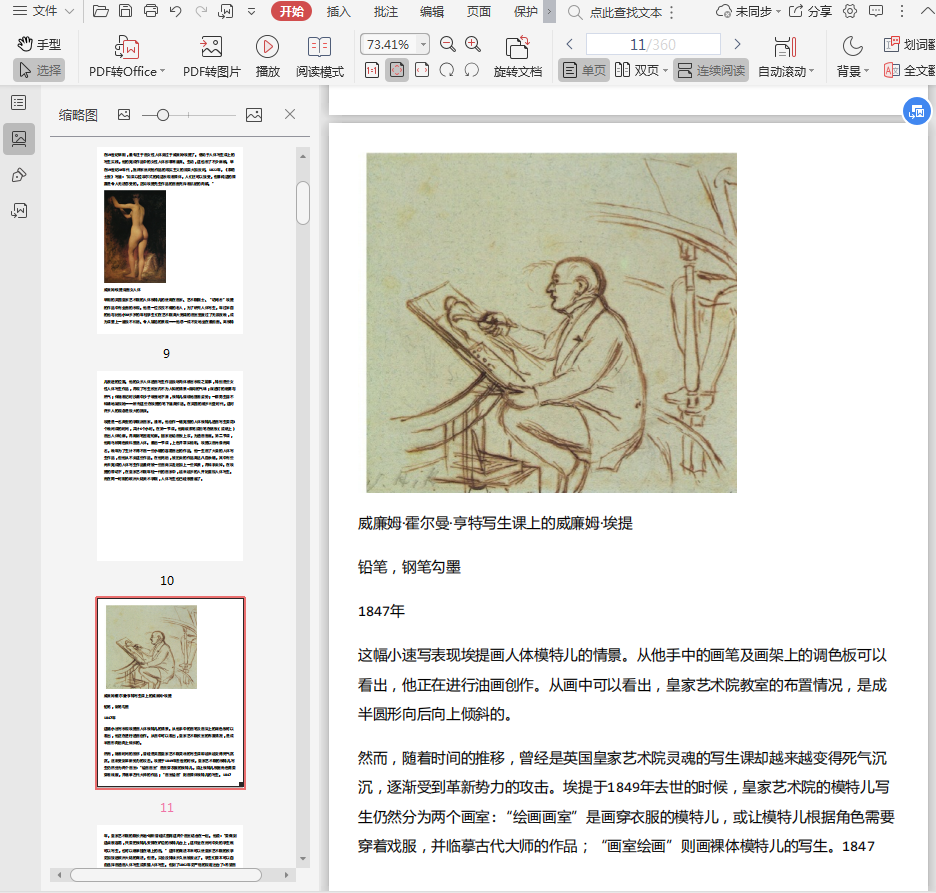Open the quick access toolbar dropdown

(251, 11)
